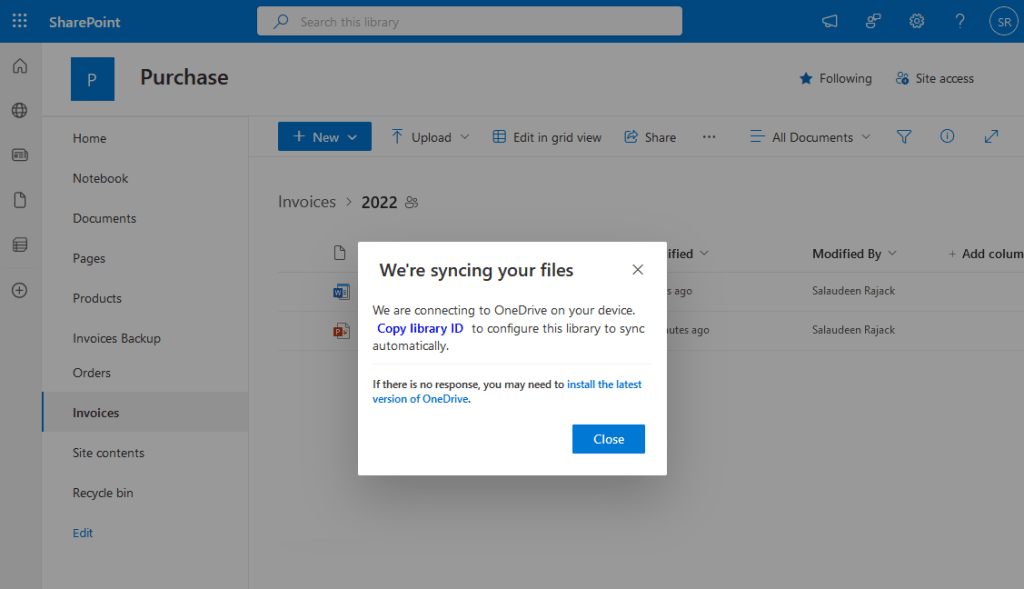Open the Help question mark
This screenshot has height=589, width=1024.
coord(959,20)
